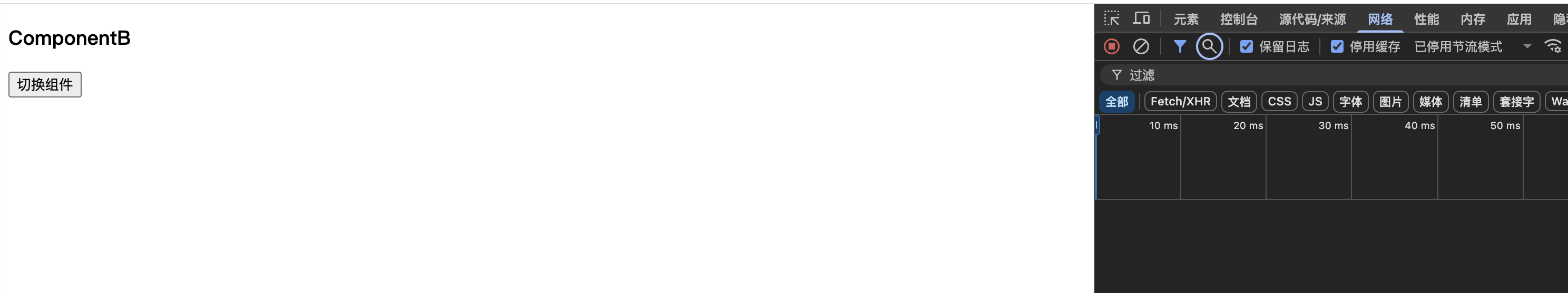
Task: Switch to the 元素 tab
Action: pyautogui.click(x=1185, y=19)
